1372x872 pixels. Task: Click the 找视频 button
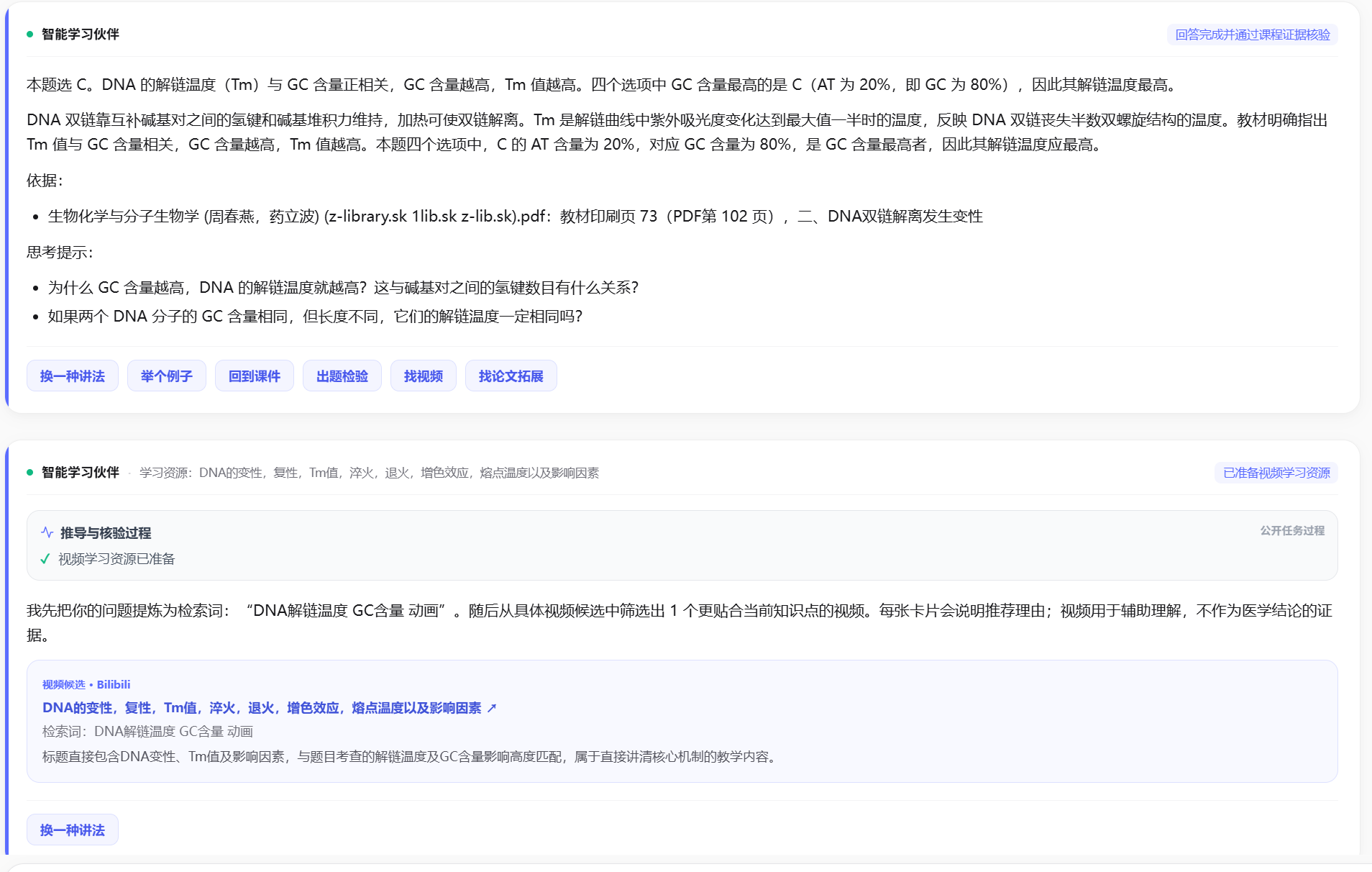coord(424,376)
